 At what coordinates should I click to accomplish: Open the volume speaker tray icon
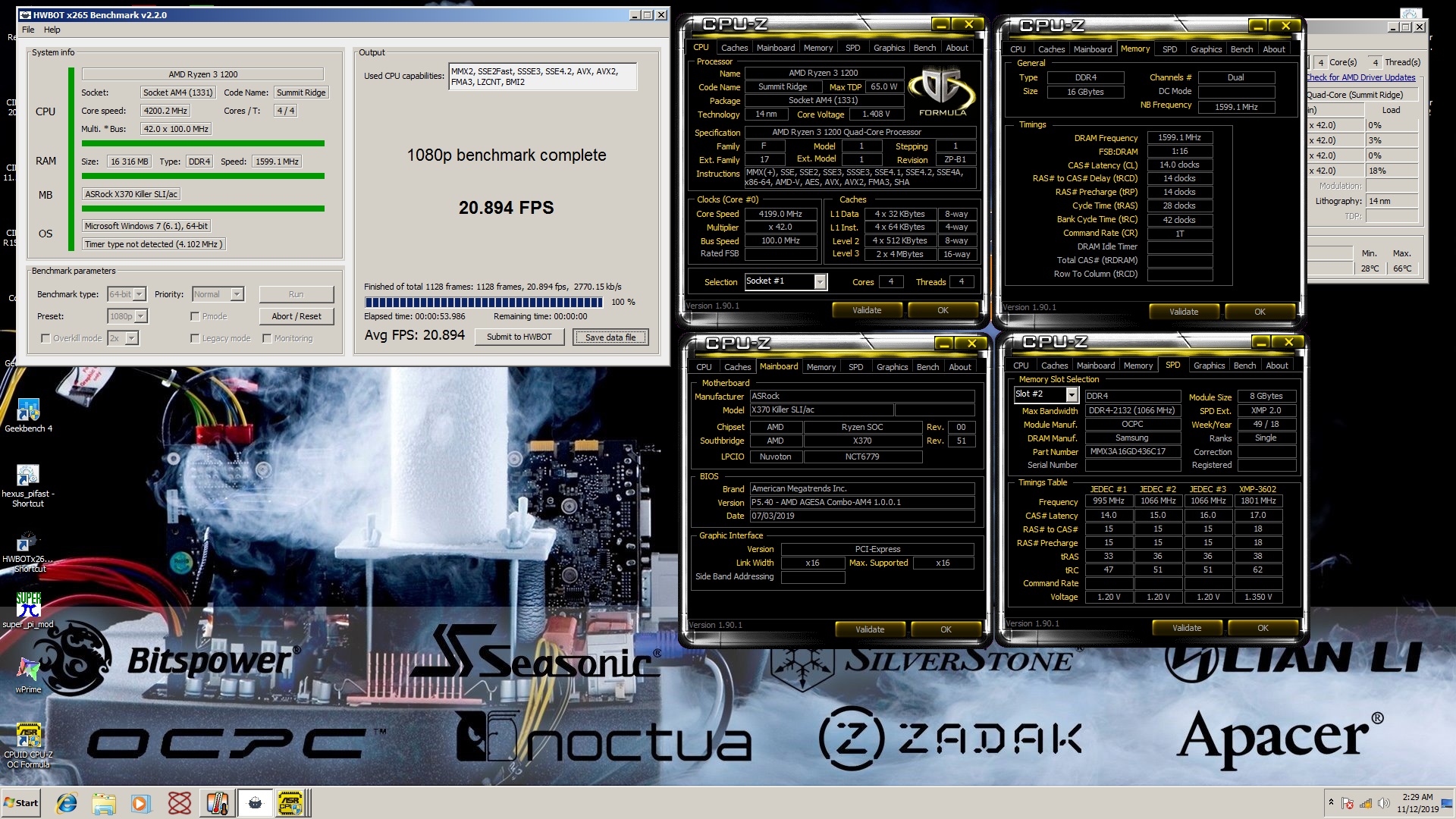[1384, 803]
